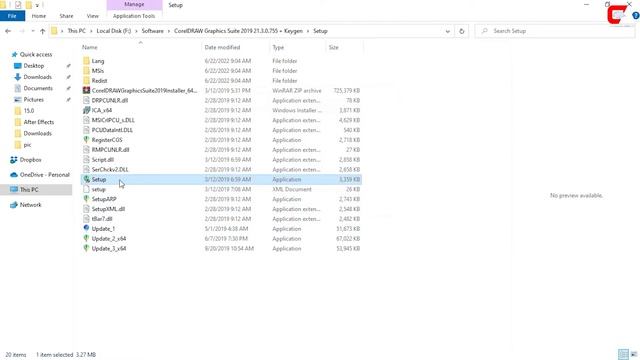This screenshot has width=640, height=360.
Task: Select setup XML Document icon
Action: (x=86, y=189)
